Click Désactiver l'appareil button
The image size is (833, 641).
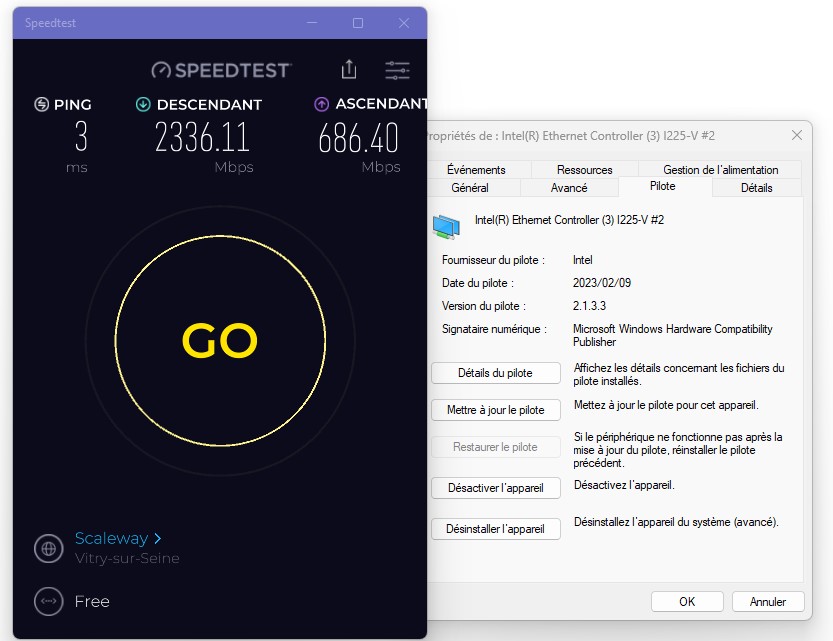496,488
